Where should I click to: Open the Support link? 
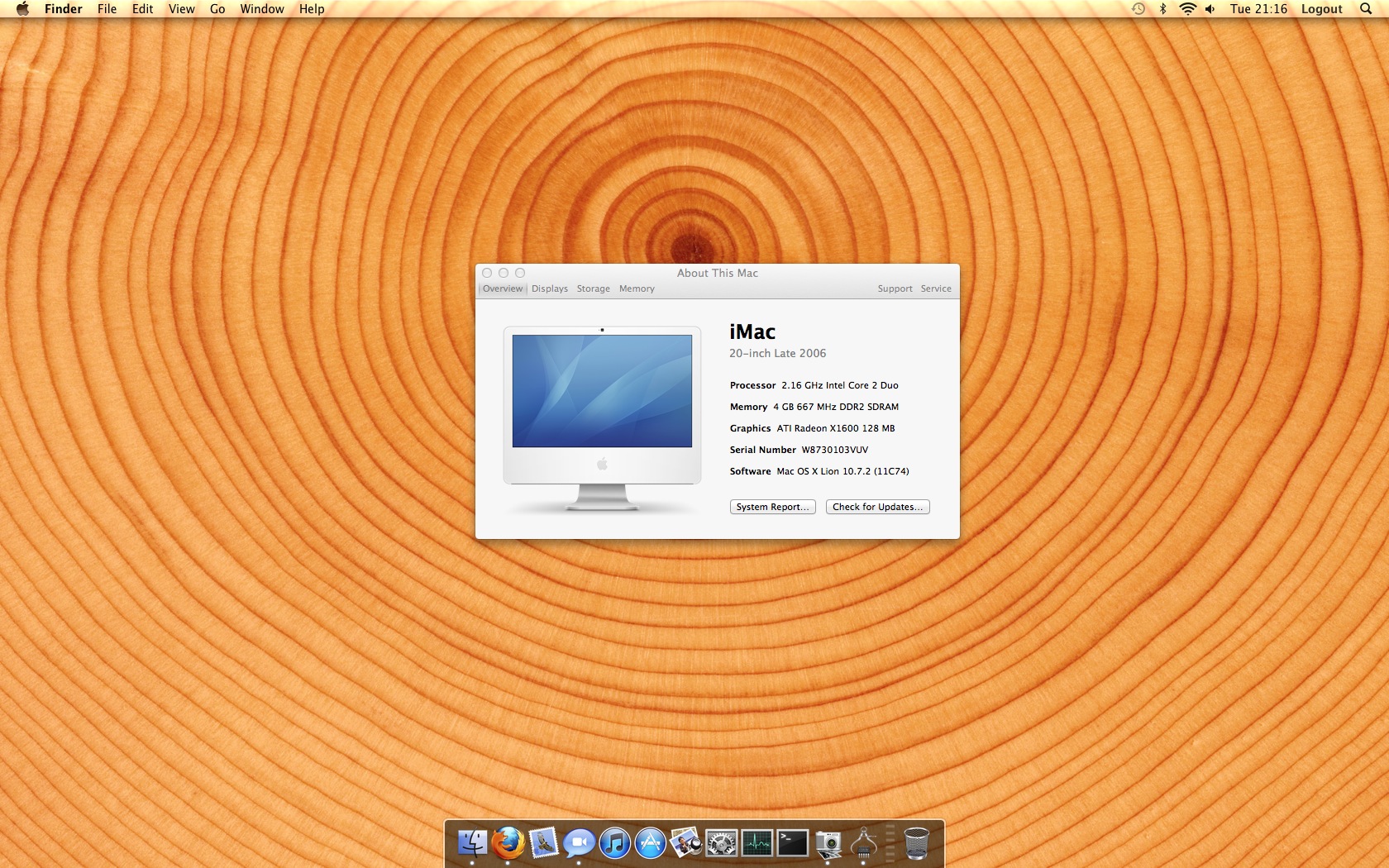[x=895, y=289]
